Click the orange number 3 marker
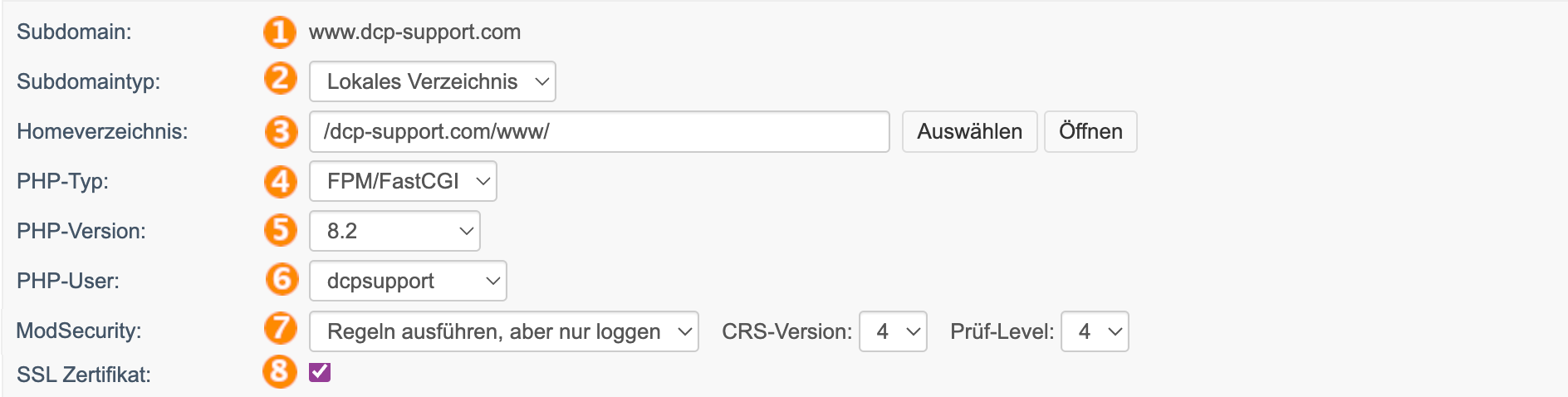Image resolution: width=1568 pixels, height=397 pixels. click(281, 131)
